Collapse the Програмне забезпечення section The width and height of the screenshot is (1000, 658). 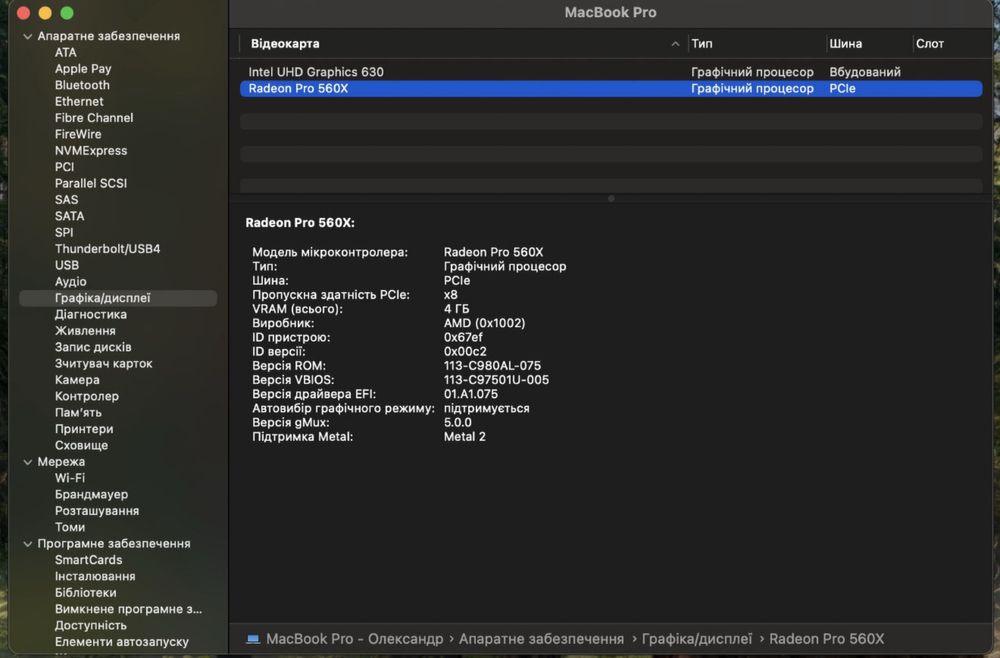(27, 544)
